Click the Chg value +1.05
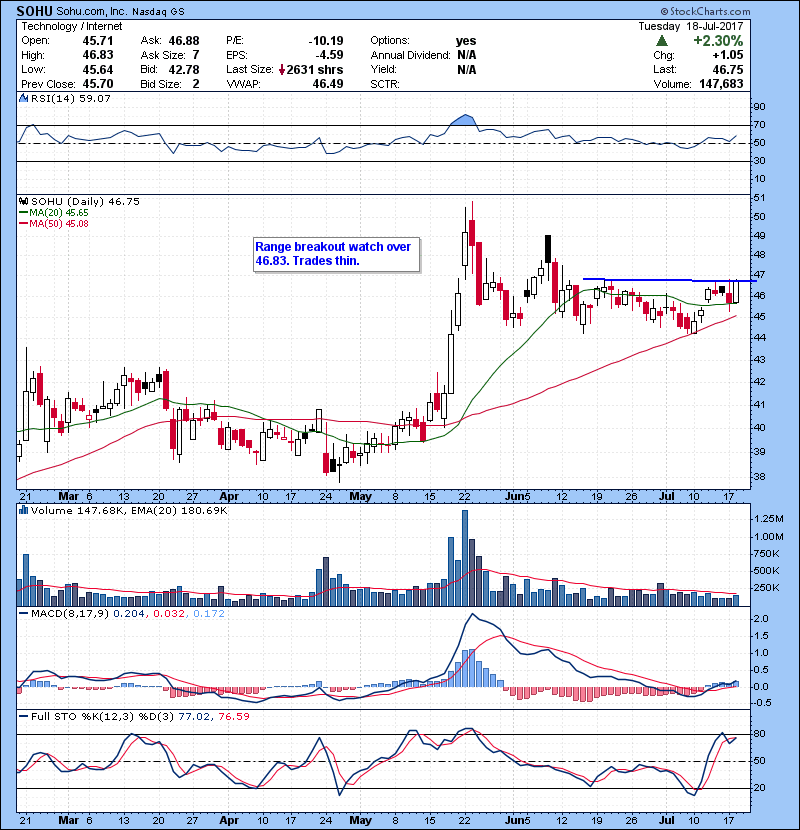800x830 pixels. point(727,55)
